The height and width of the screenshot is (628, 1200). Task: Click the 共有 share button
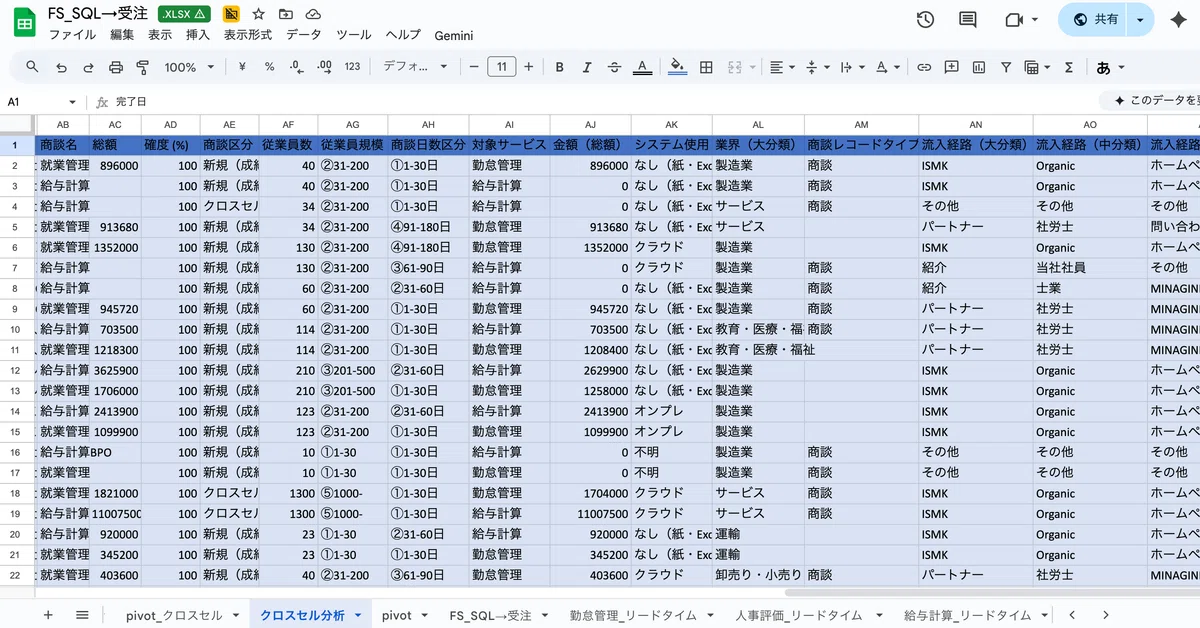coord(1095,19)
